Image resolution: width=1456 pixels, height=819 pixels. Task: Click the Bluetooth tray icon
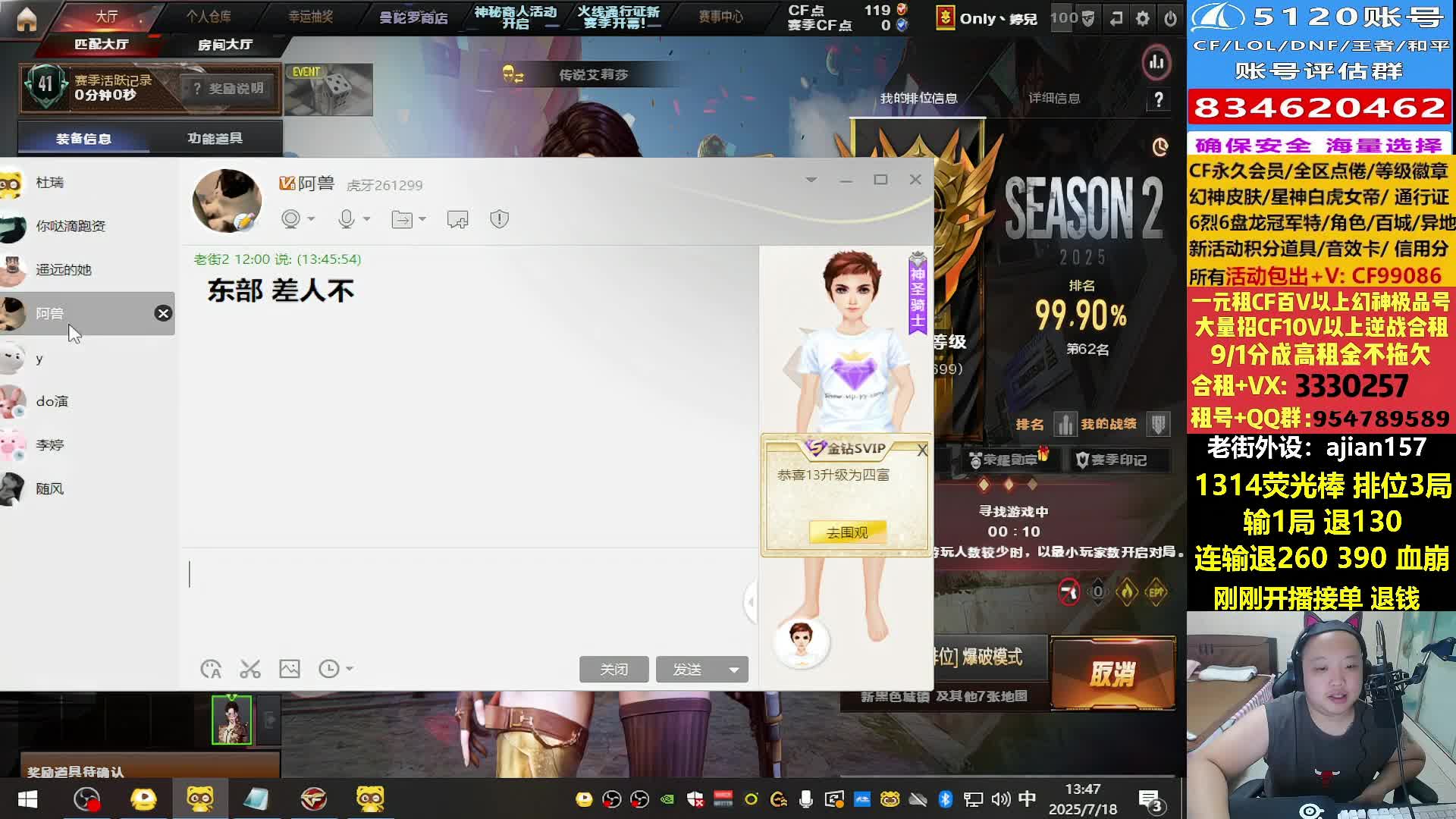pyautogui.click(x=946, y=799)
